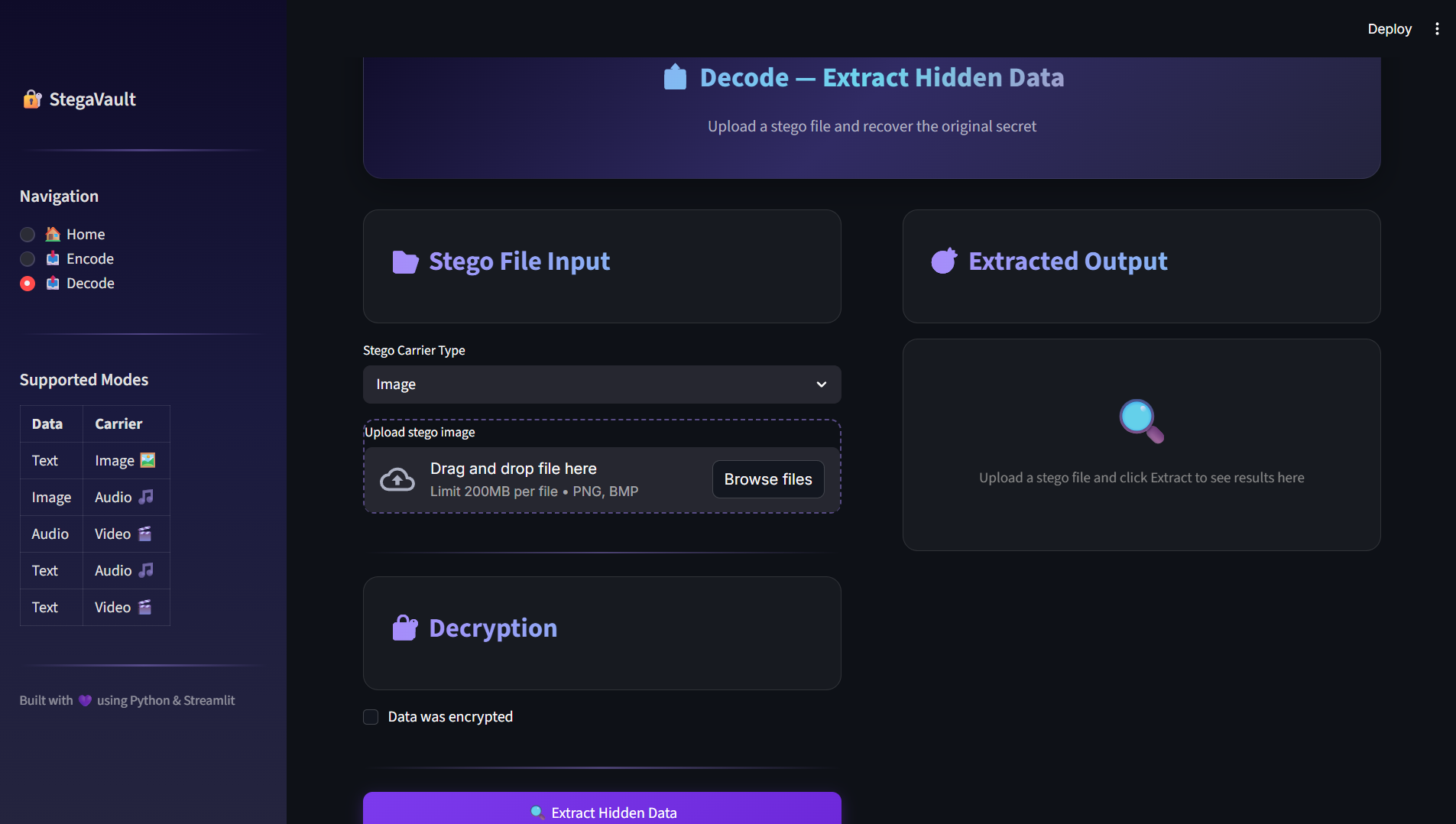Click magnifier icon on Extract Hidden Data button

[537, 813]
